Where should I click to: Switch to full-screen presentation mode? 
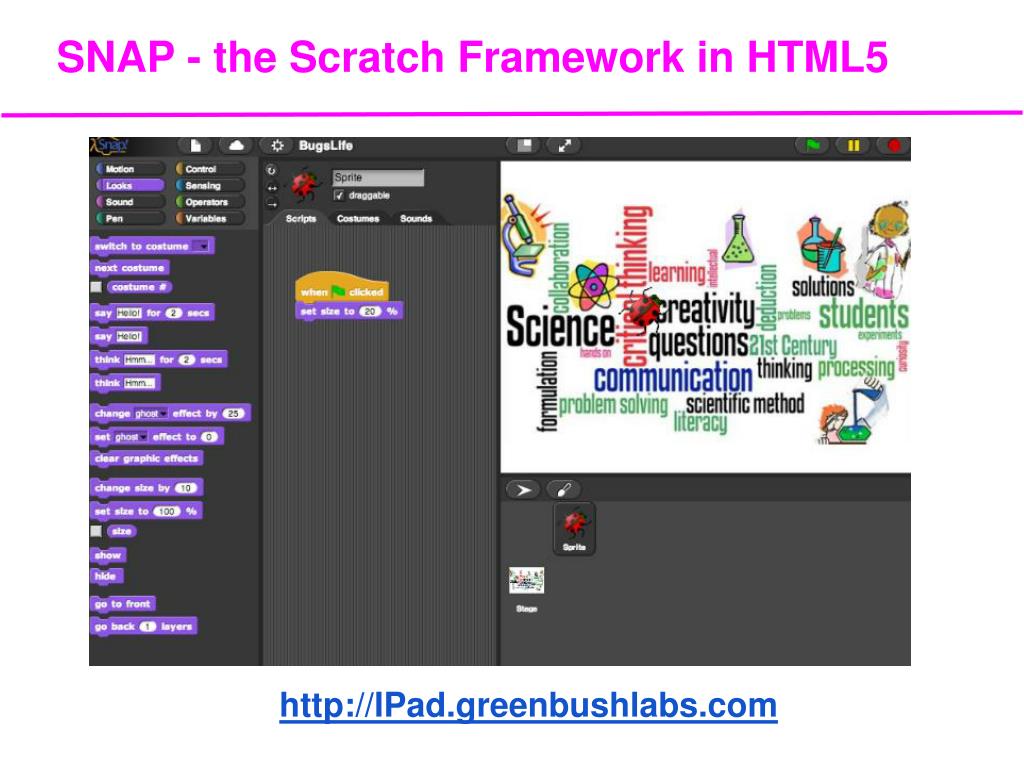(564, 145)
